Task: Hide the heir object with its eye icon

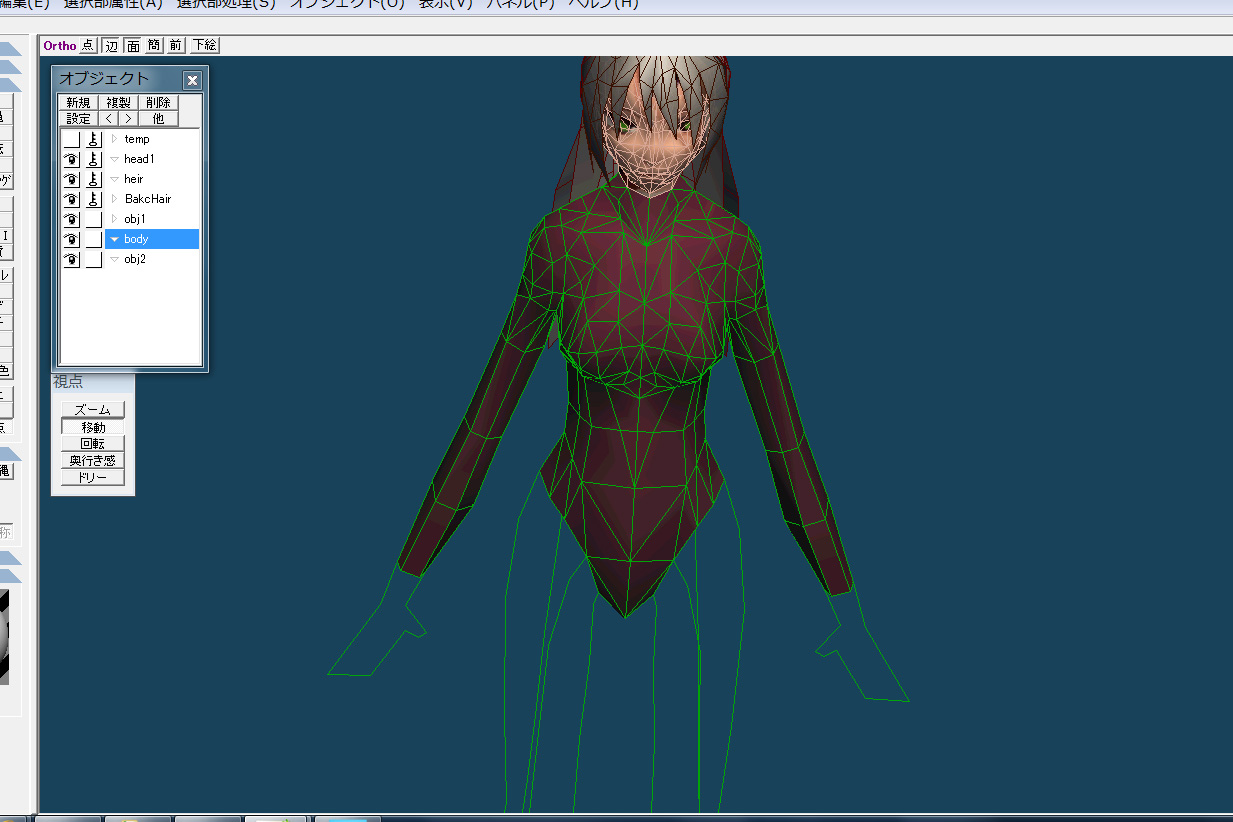Action: pyautogui.click(x=71, y=179)
